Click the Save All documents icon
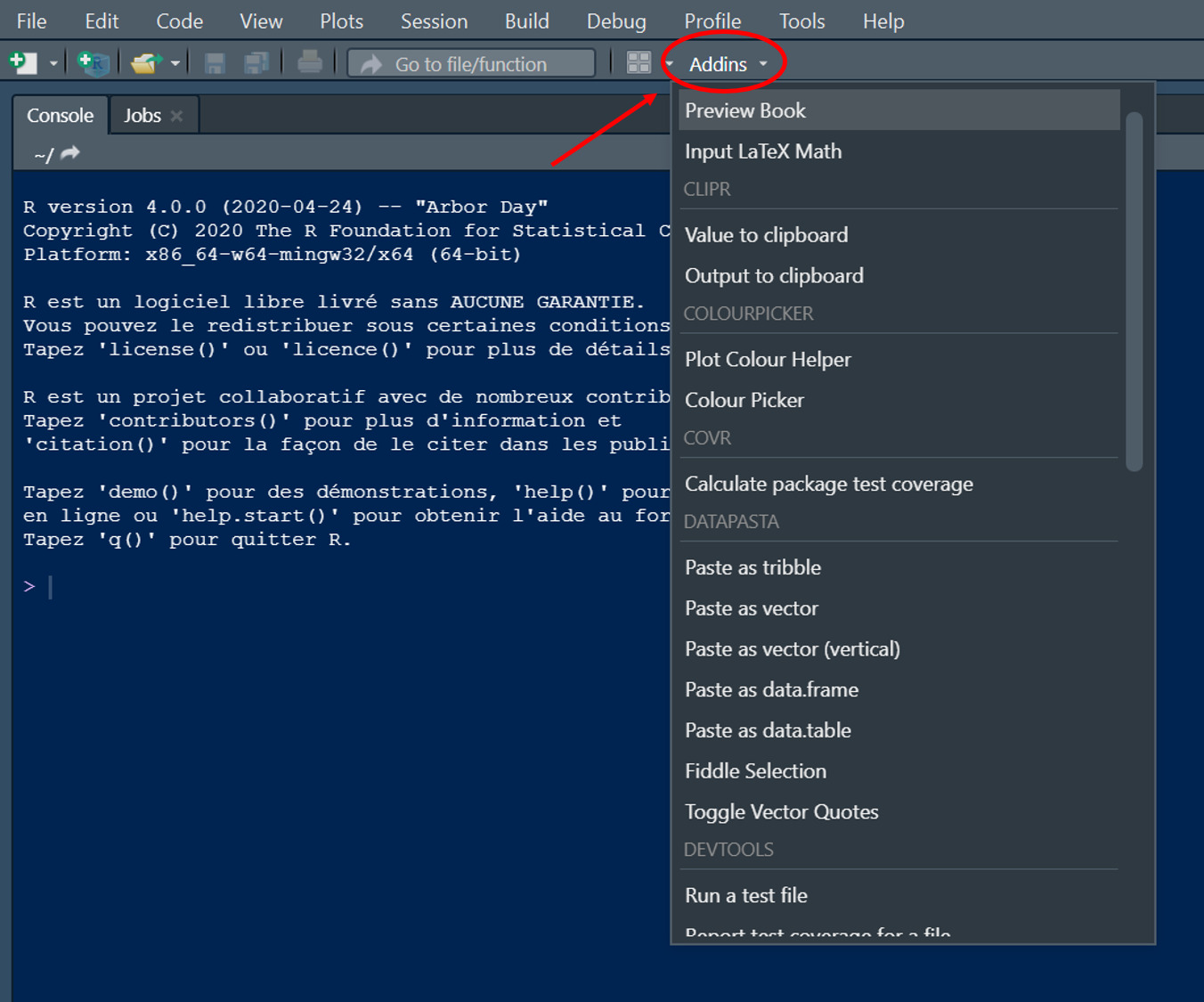This screenshot has height=1002, width=1204. click(x=257, y=62)
